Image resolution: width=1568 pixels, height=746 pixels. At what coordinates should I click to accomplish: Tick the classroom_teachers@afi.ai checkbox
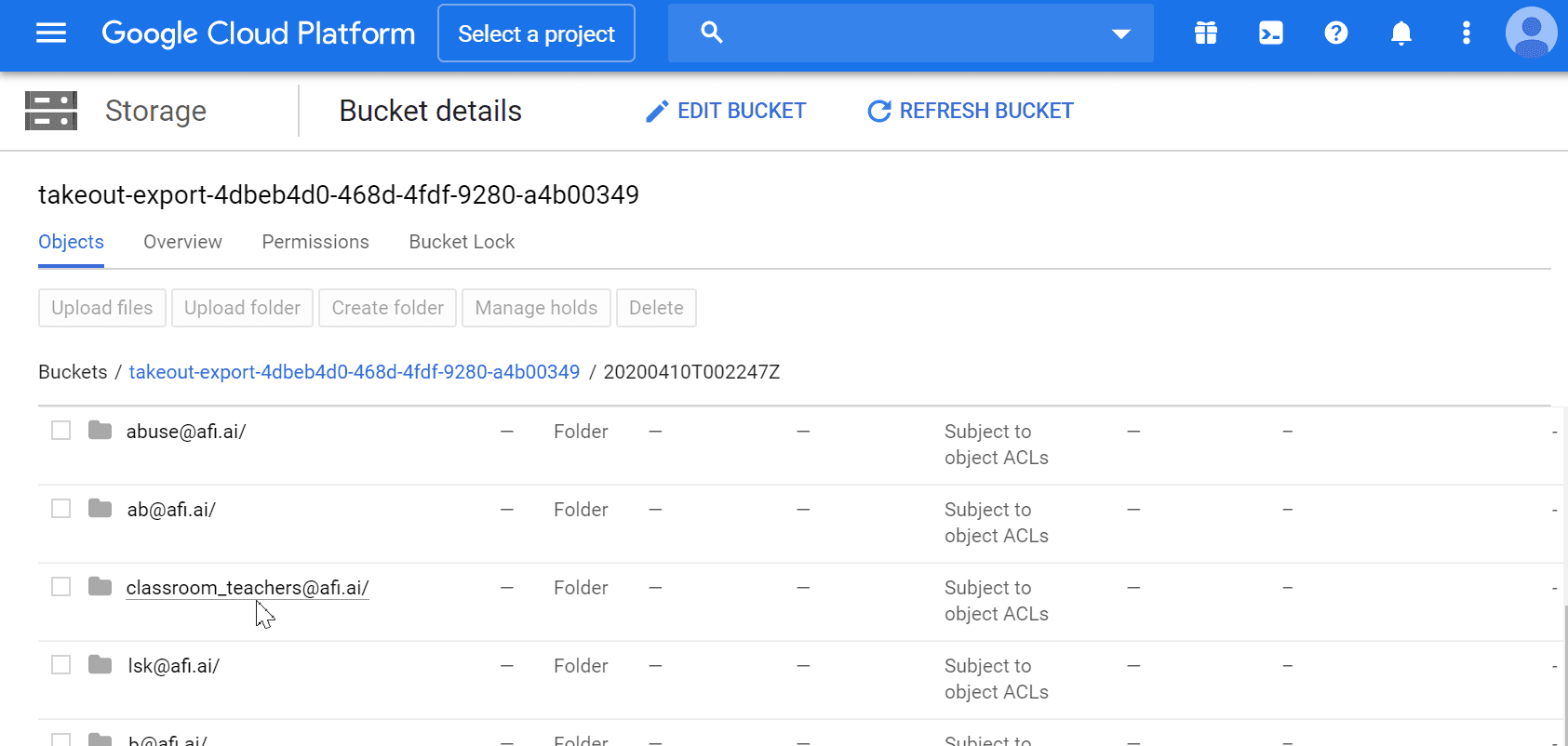(x=61, y=587)
